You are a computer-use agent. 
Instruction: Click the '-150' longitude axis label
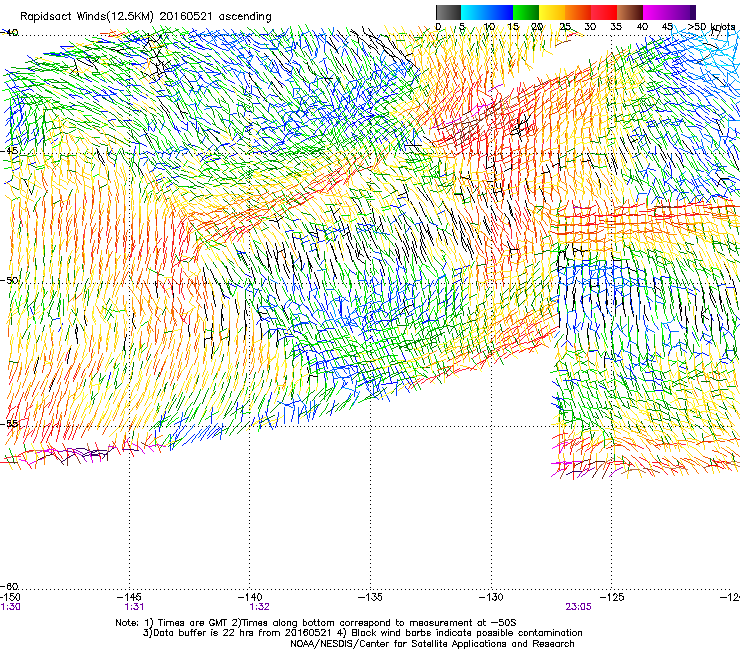coord(10,598)
